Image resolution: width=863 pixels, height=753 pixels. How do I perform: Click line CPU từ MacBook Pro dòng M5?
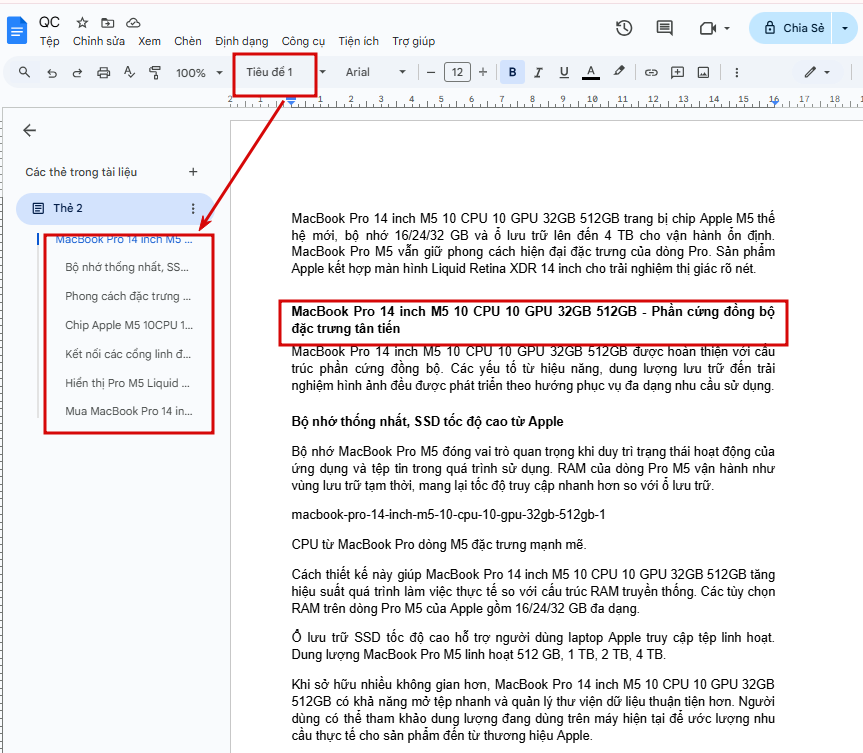pyautogui.click(x=439, y=544)
